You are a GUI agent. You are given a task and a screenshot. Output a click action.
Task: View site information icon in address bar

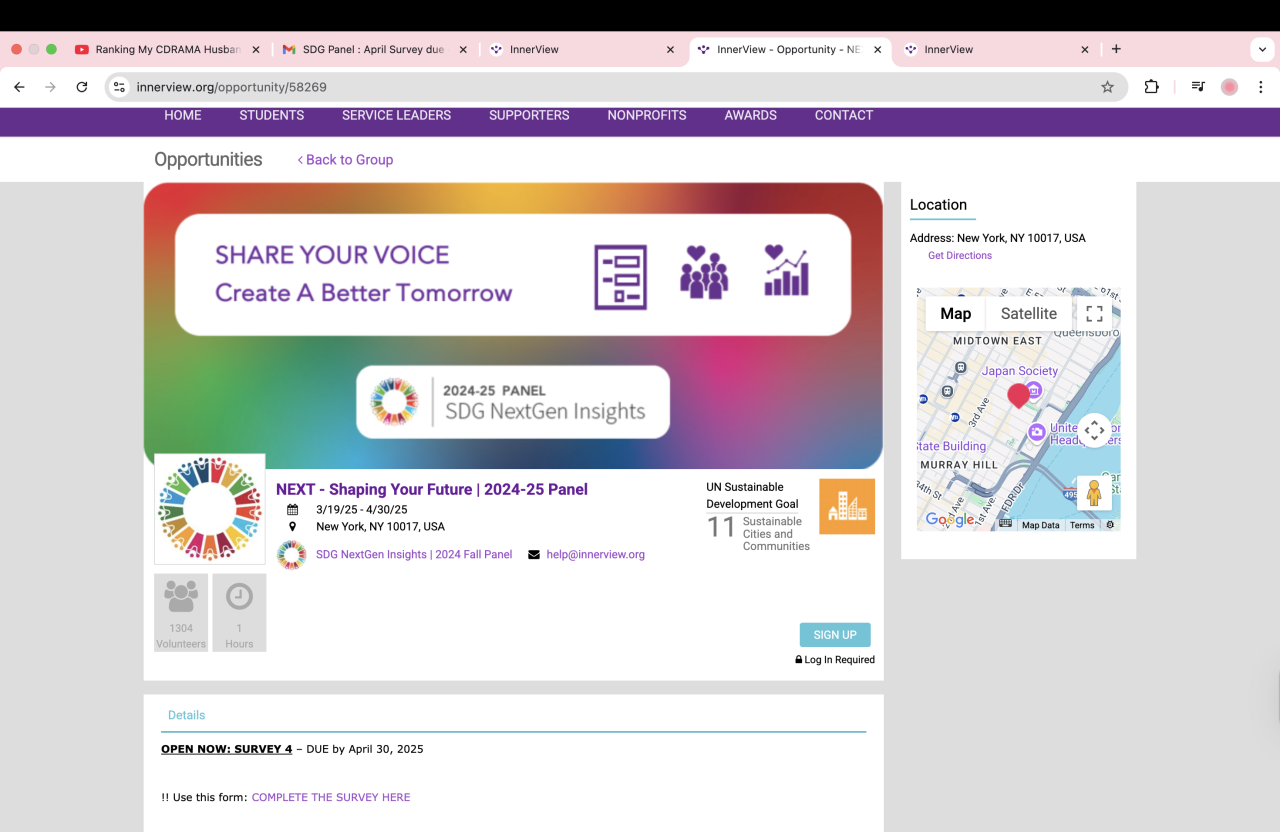tap(119, 87)
